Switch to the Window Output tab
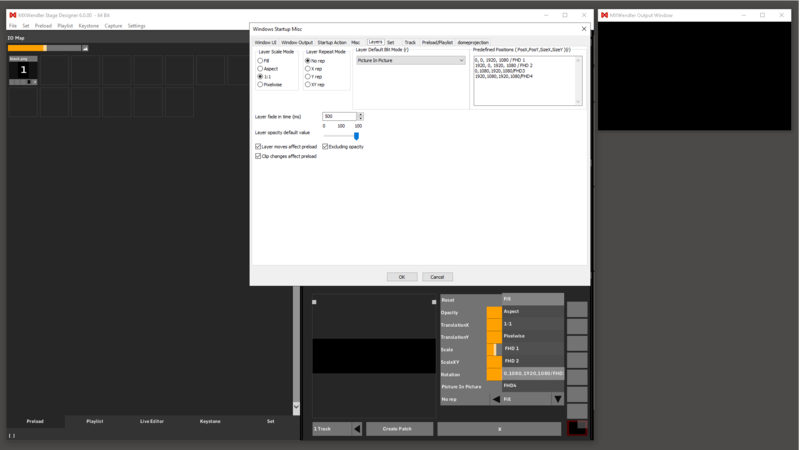The image size is (800, 450). [297, 42]
